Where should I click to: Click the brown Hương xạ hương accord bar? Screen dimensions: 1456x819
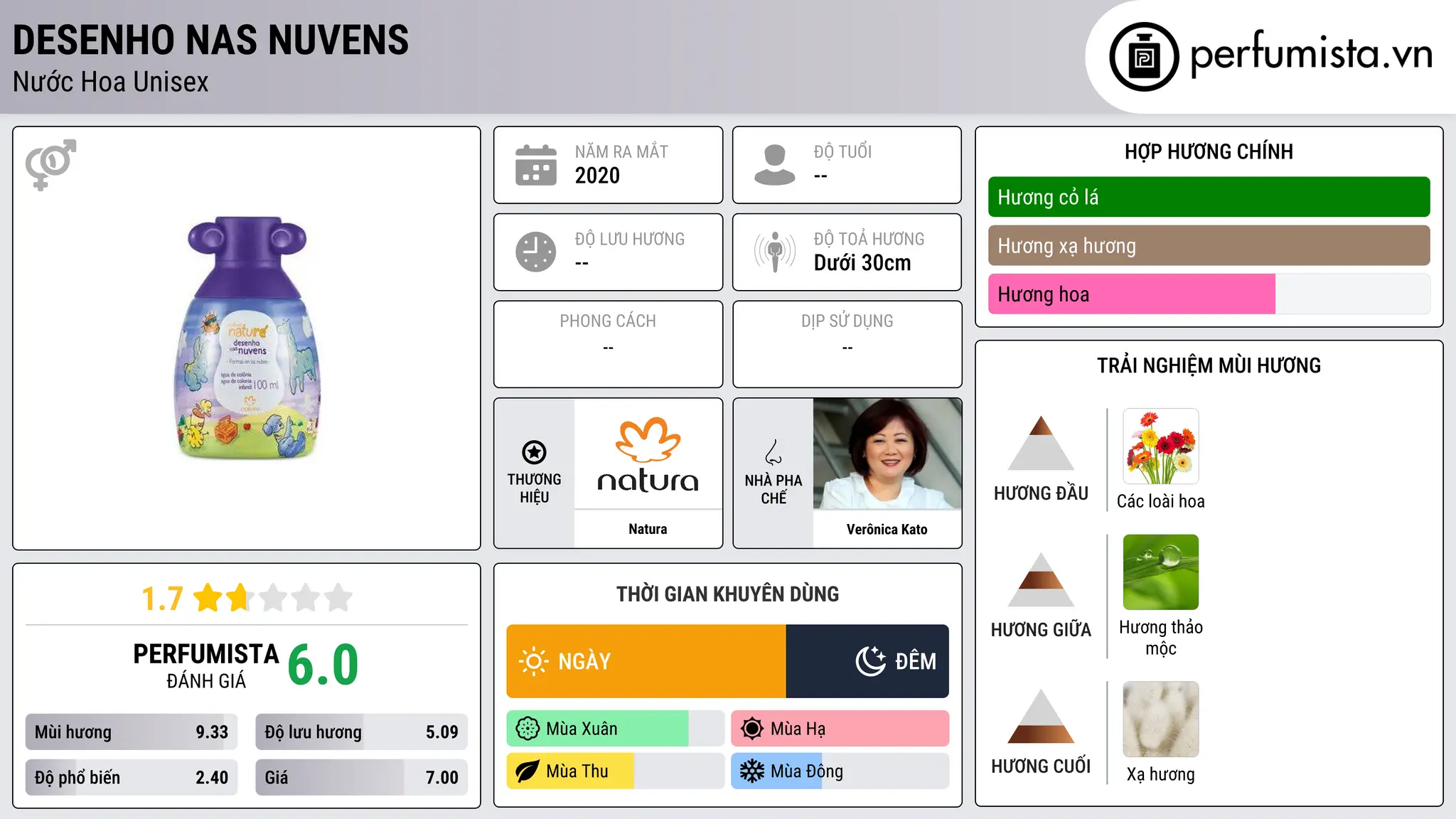(1209, 245)
